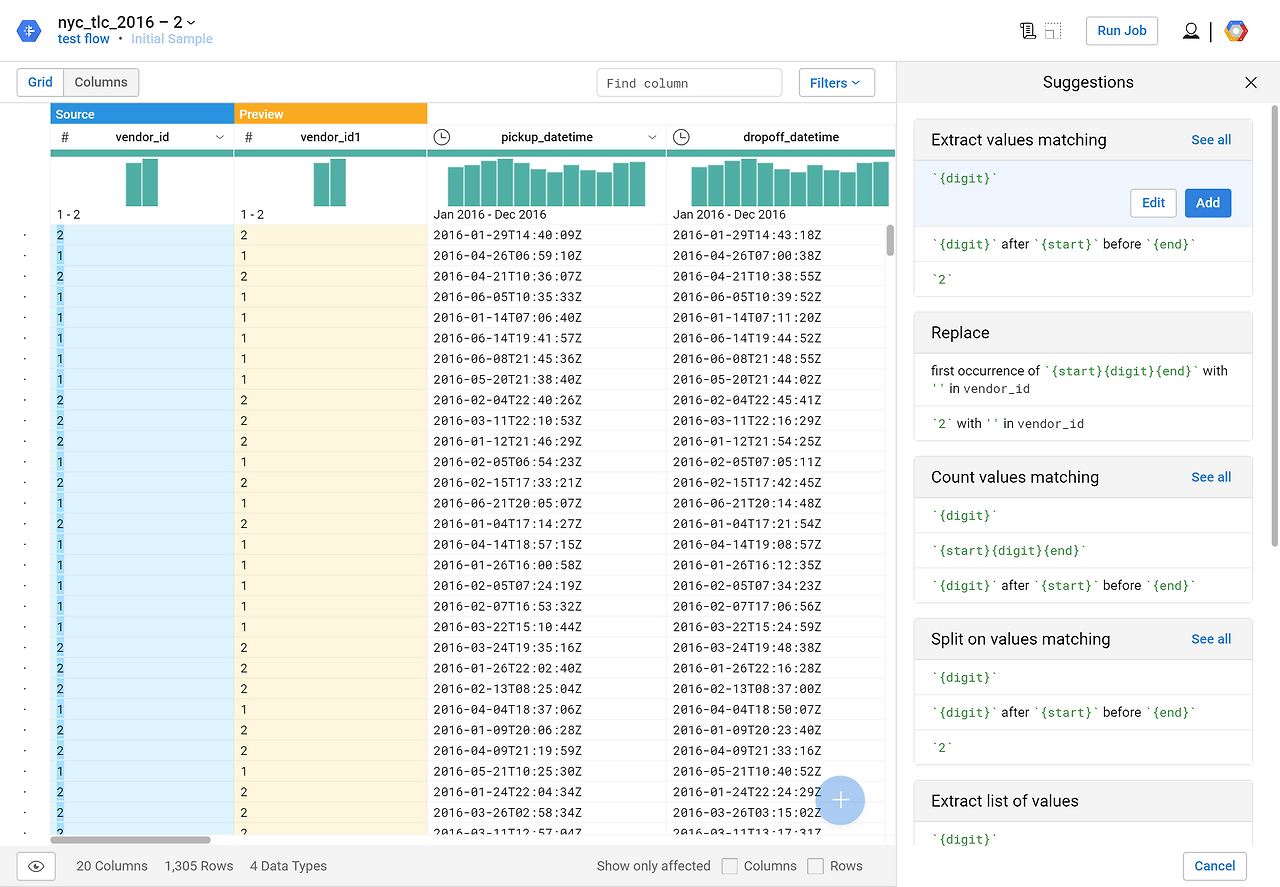Screen dimensions: 1280x887
Task: Toggle the eye visibility button in status bar
Action: [x=36, y=866]
